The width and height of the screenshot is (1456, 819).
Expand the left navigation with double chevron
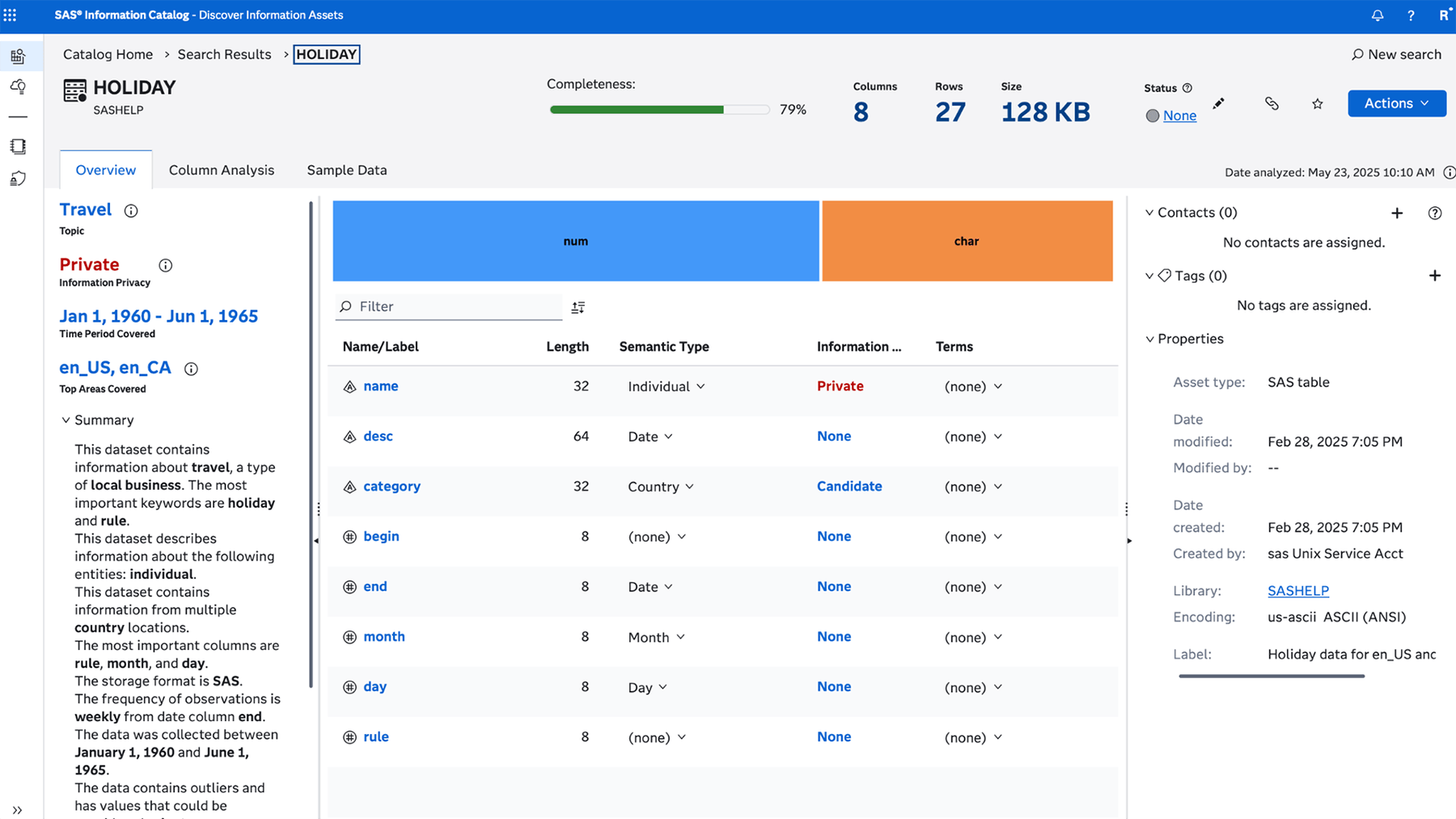pos(17,809)
